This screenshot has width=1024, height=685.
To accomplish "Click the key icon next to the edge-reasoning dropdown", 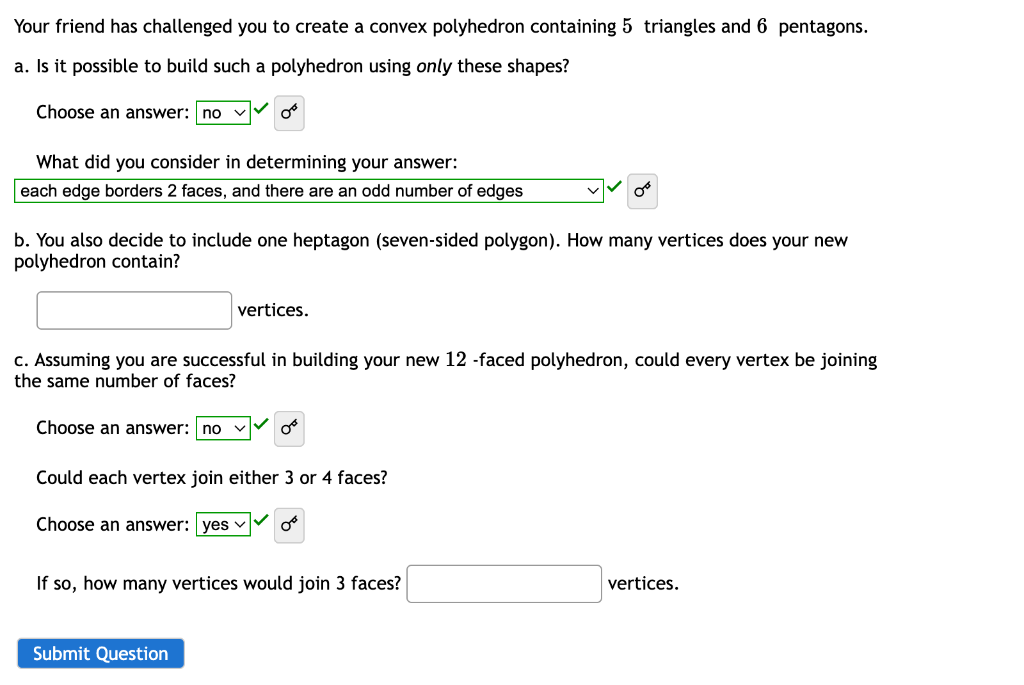I will [641, 190].
